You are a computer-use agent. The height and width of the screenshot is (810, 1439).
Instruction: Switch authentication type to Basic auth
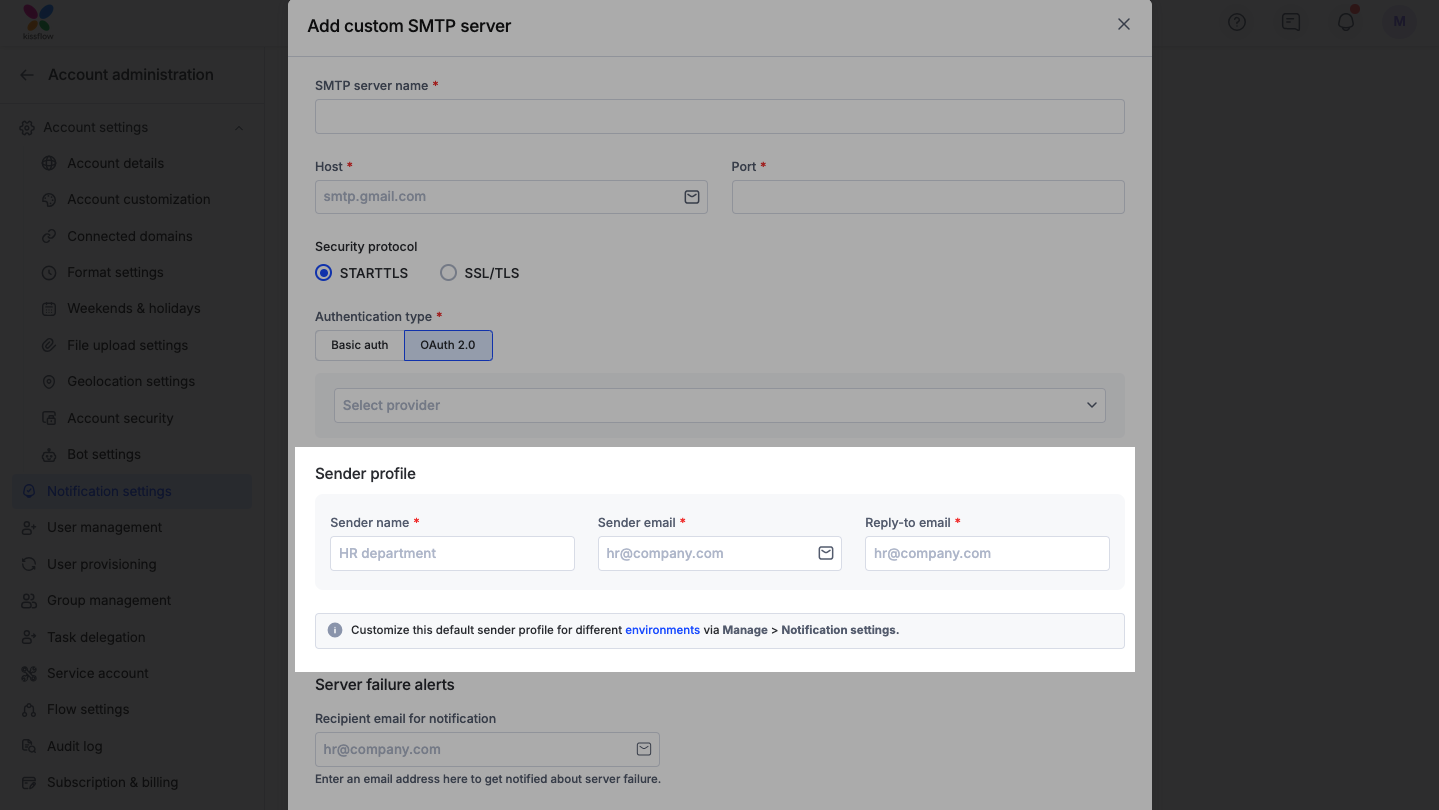point(360,345)
